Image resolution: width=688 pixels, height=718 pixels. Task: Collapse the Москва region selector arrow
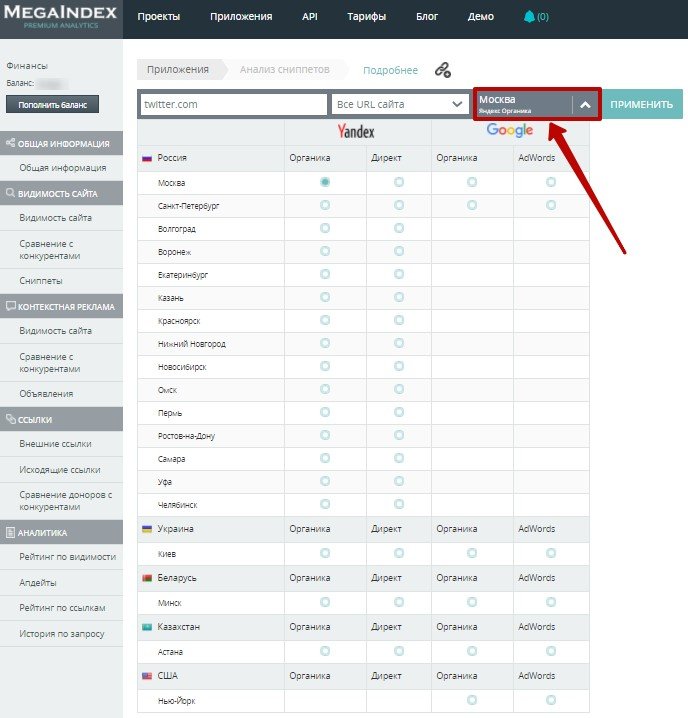586,104
